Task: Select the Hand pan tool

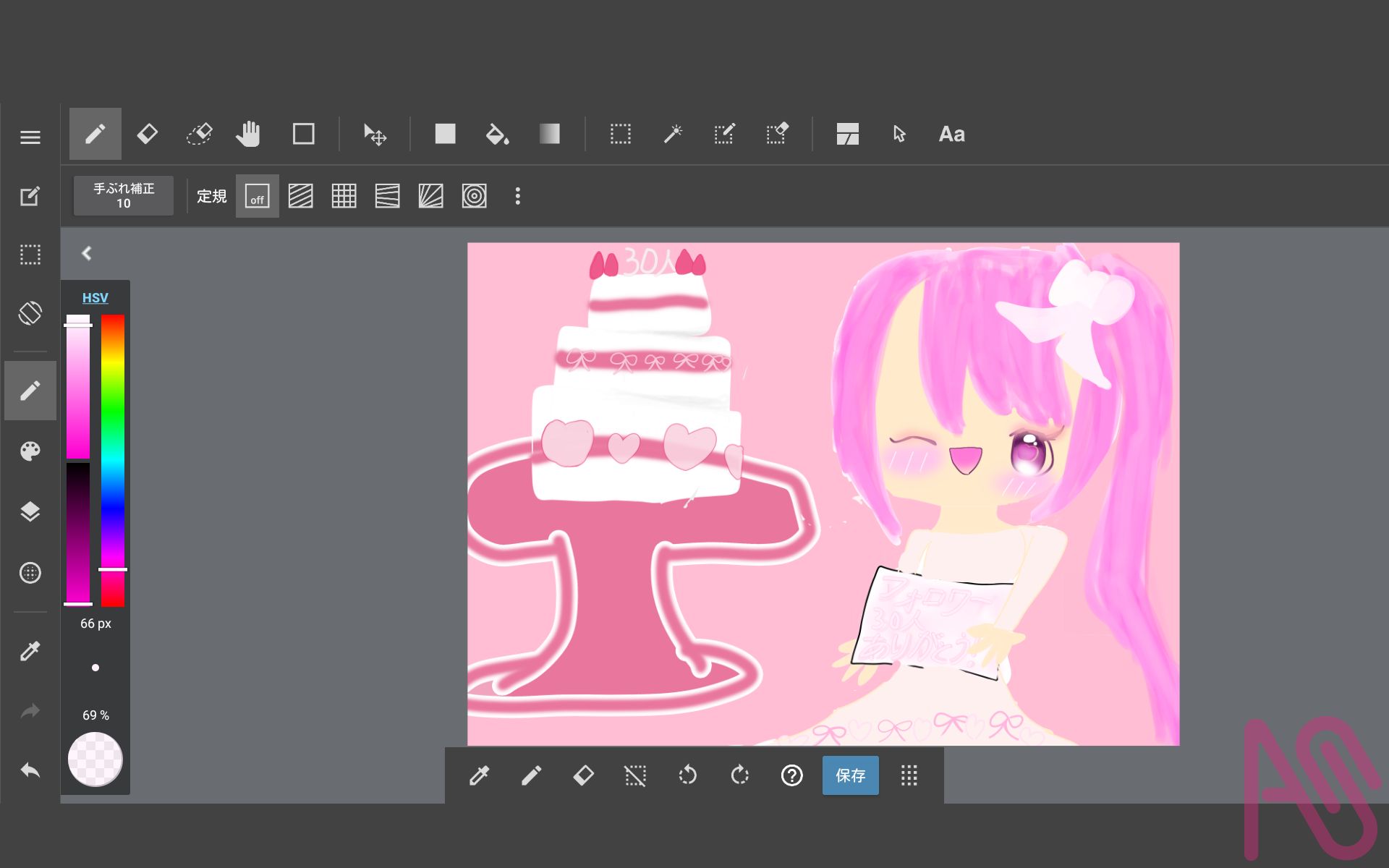Action: pyautogui.click(x=248, y=135)
